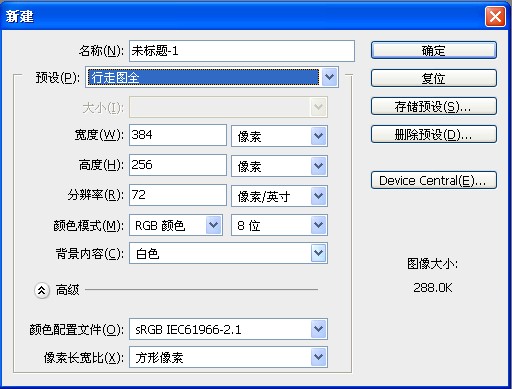Click the 高度 input showing 256
512x389 pixels.
pos(178,165)
